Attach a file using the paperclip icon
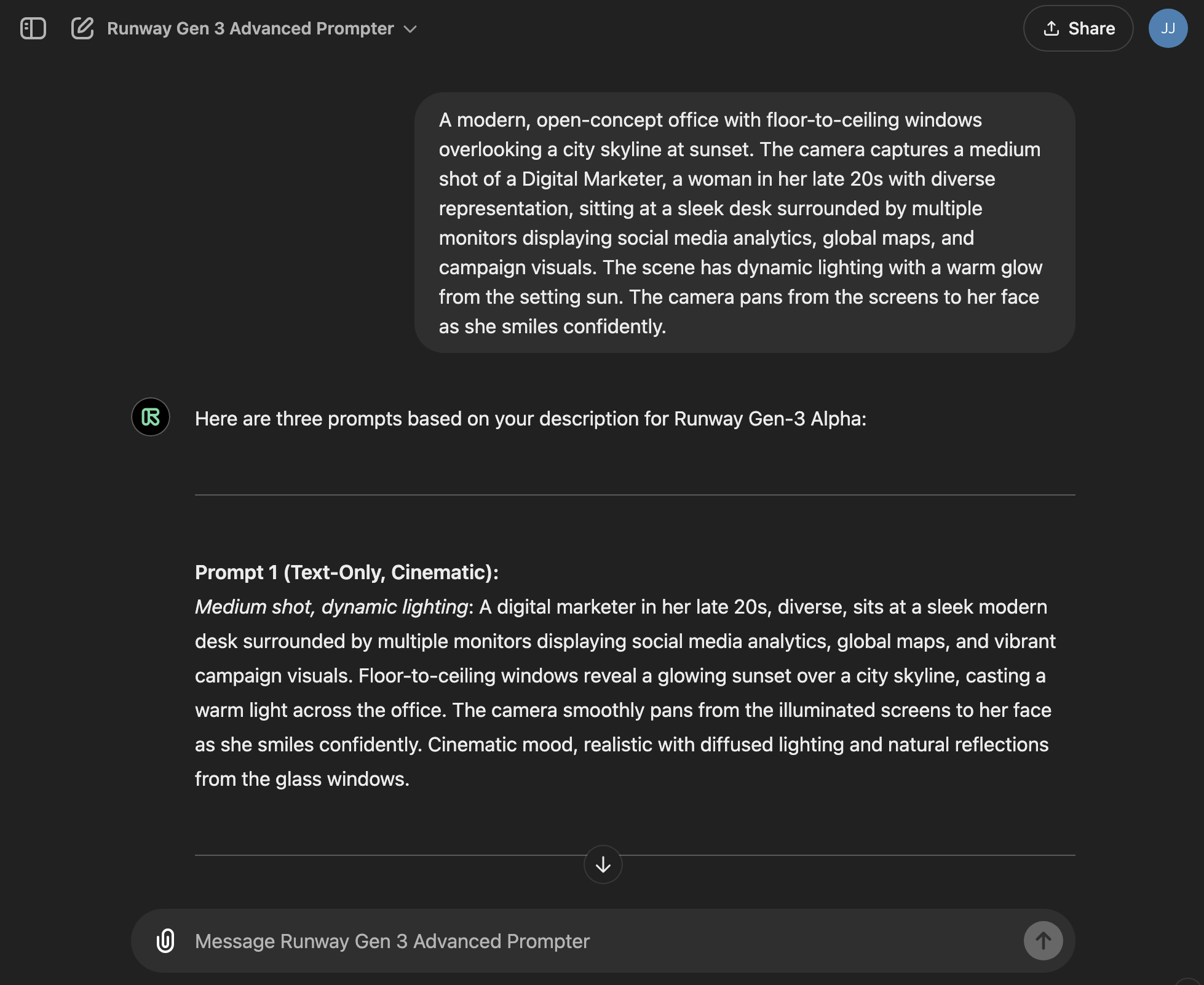The height and width of the screenshot is (985, 1204). pos(165,941)
